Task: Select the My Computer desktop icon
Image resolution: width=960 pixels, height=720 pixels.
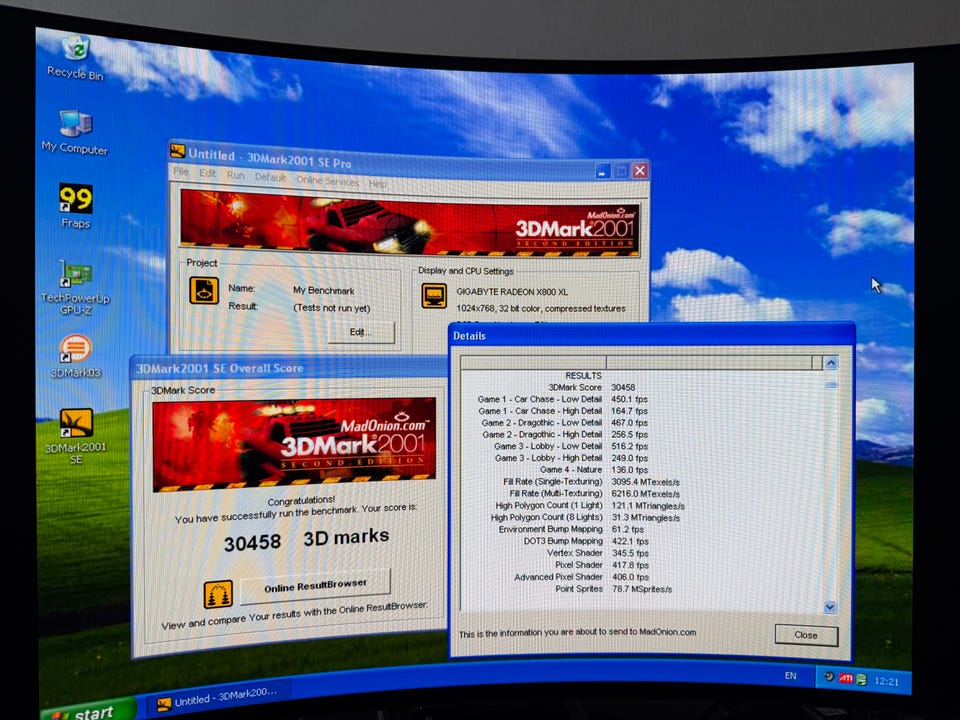Action: [75, 132]
